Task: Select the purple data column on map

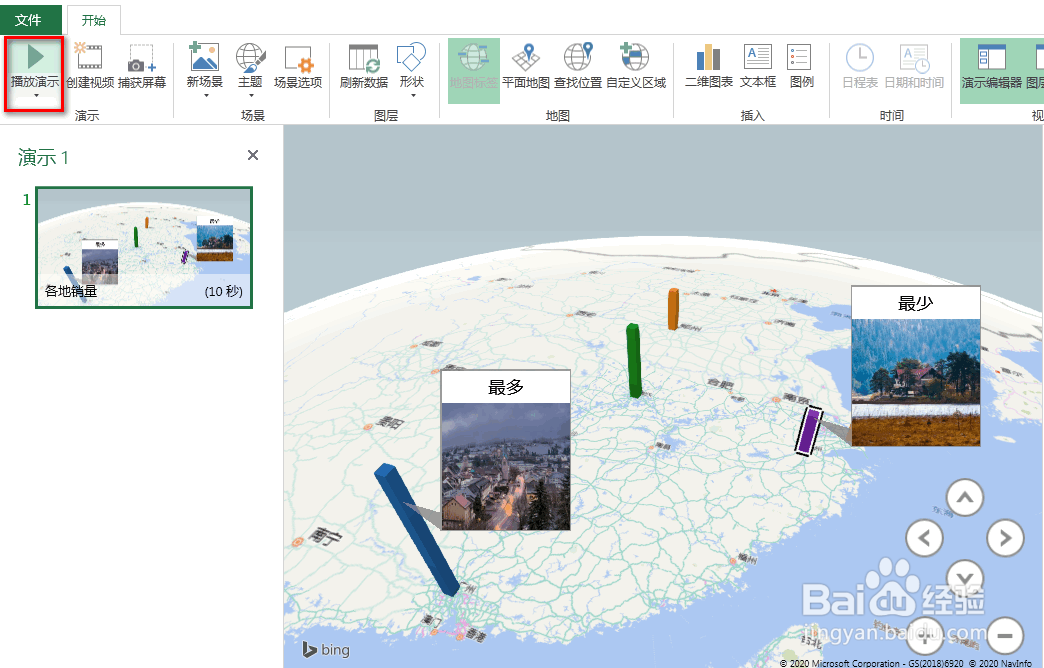Action: click(x=808, y=431)
